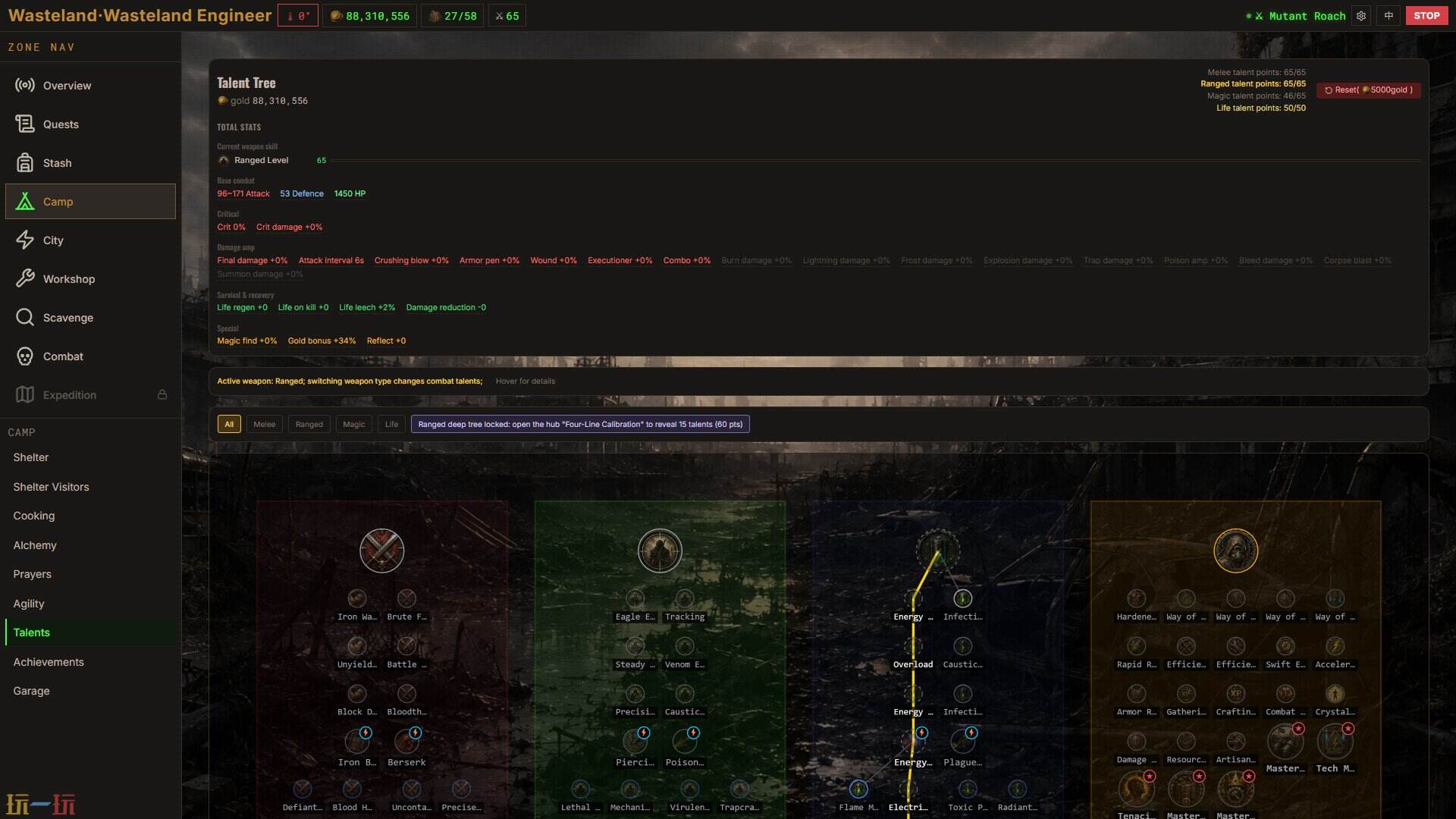Select the Life talent filter tab
Screen dimensions: 1456x819
391,425
